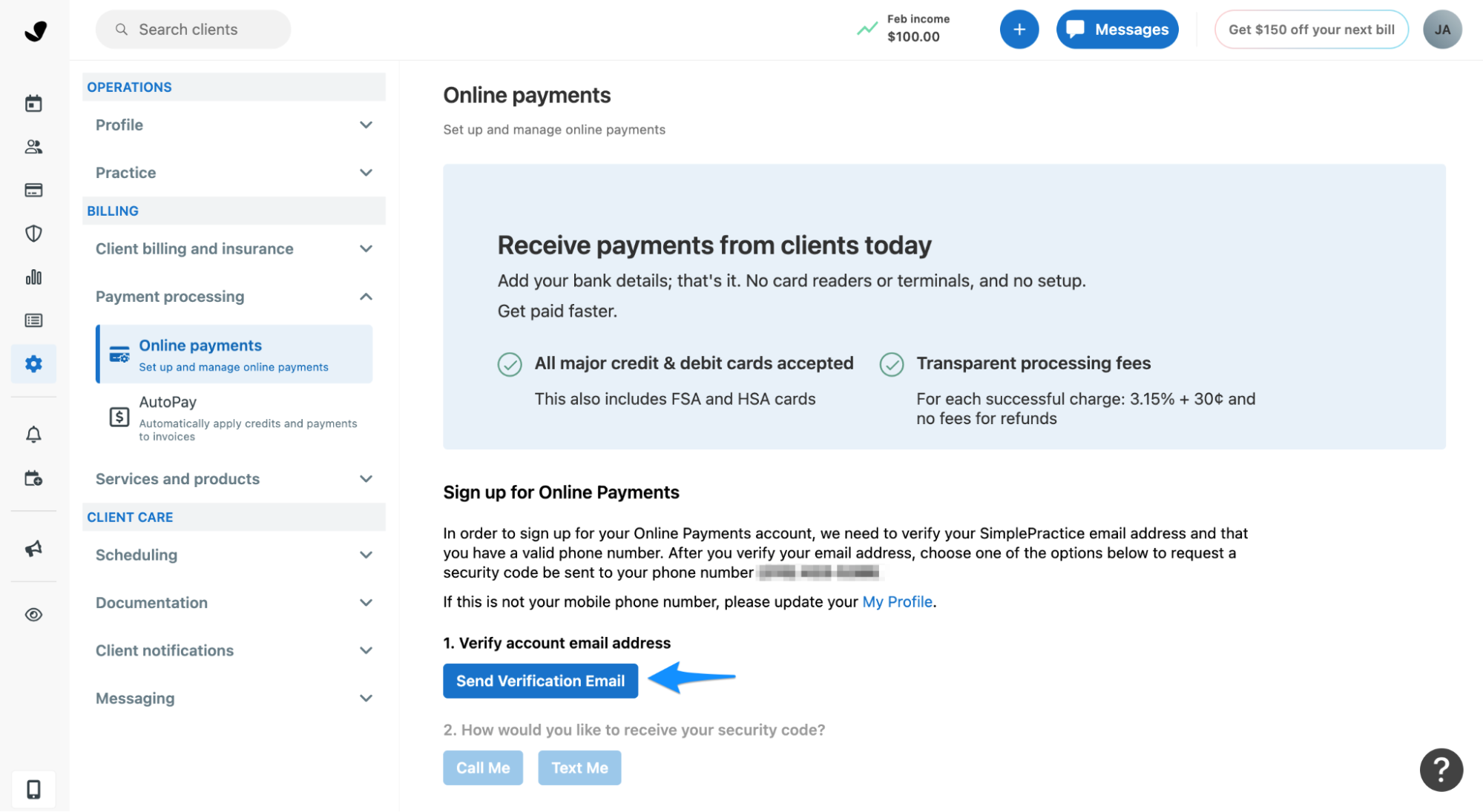This screenshot has height=812, width=1483.
Task: Click the Send Verification Email button
Action: point(540,681)
